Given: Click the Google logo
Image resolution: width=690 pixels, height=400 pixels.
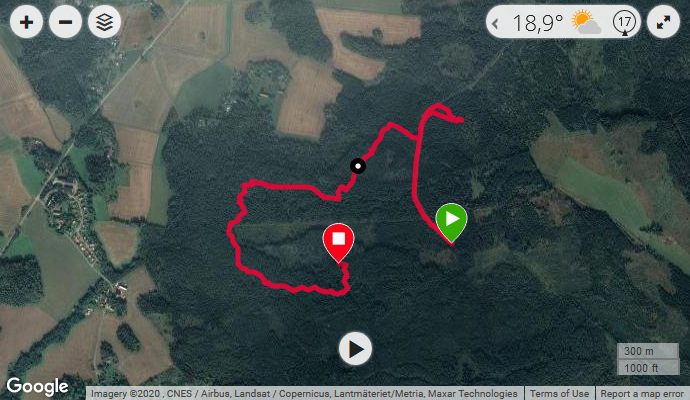Looking at the screenshot, I should coord(37,386).
